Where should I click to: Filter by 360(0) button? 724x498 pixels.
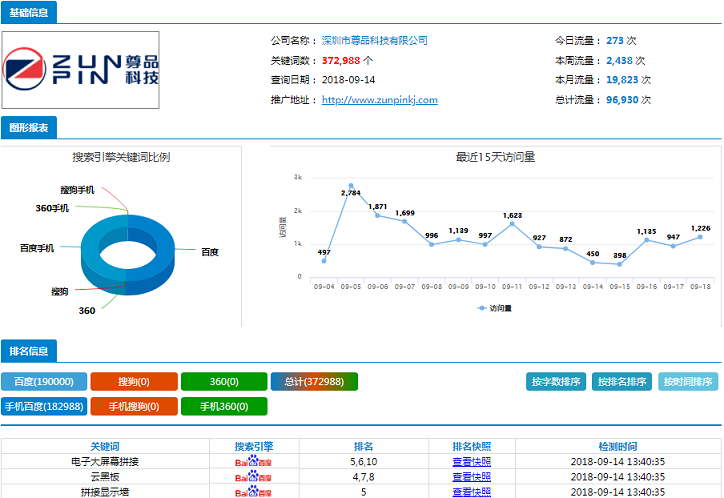pyautogui.click(x=224, y=382)
